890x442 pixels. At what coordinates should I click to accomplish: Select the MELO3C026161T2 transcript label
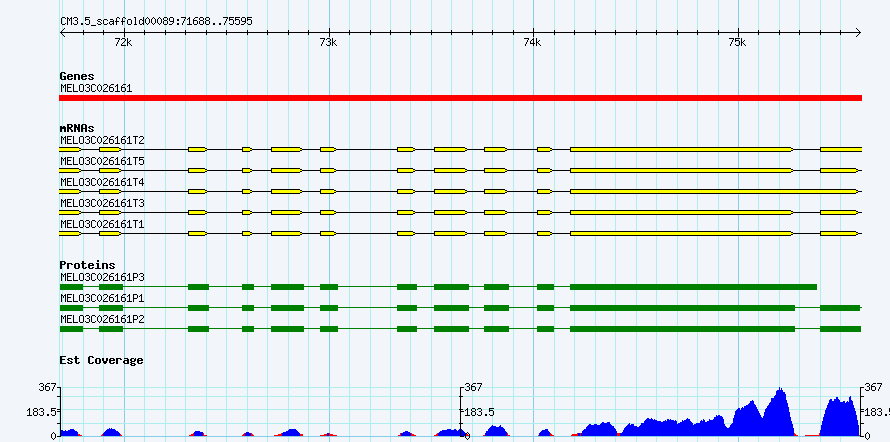[102, 140]
